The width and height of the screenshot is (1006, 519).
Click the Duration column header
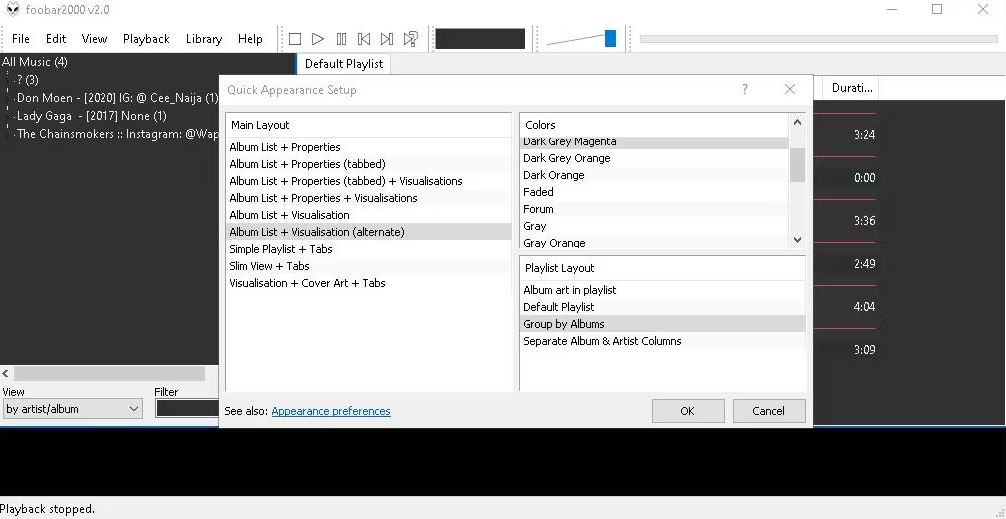(851, 89)
